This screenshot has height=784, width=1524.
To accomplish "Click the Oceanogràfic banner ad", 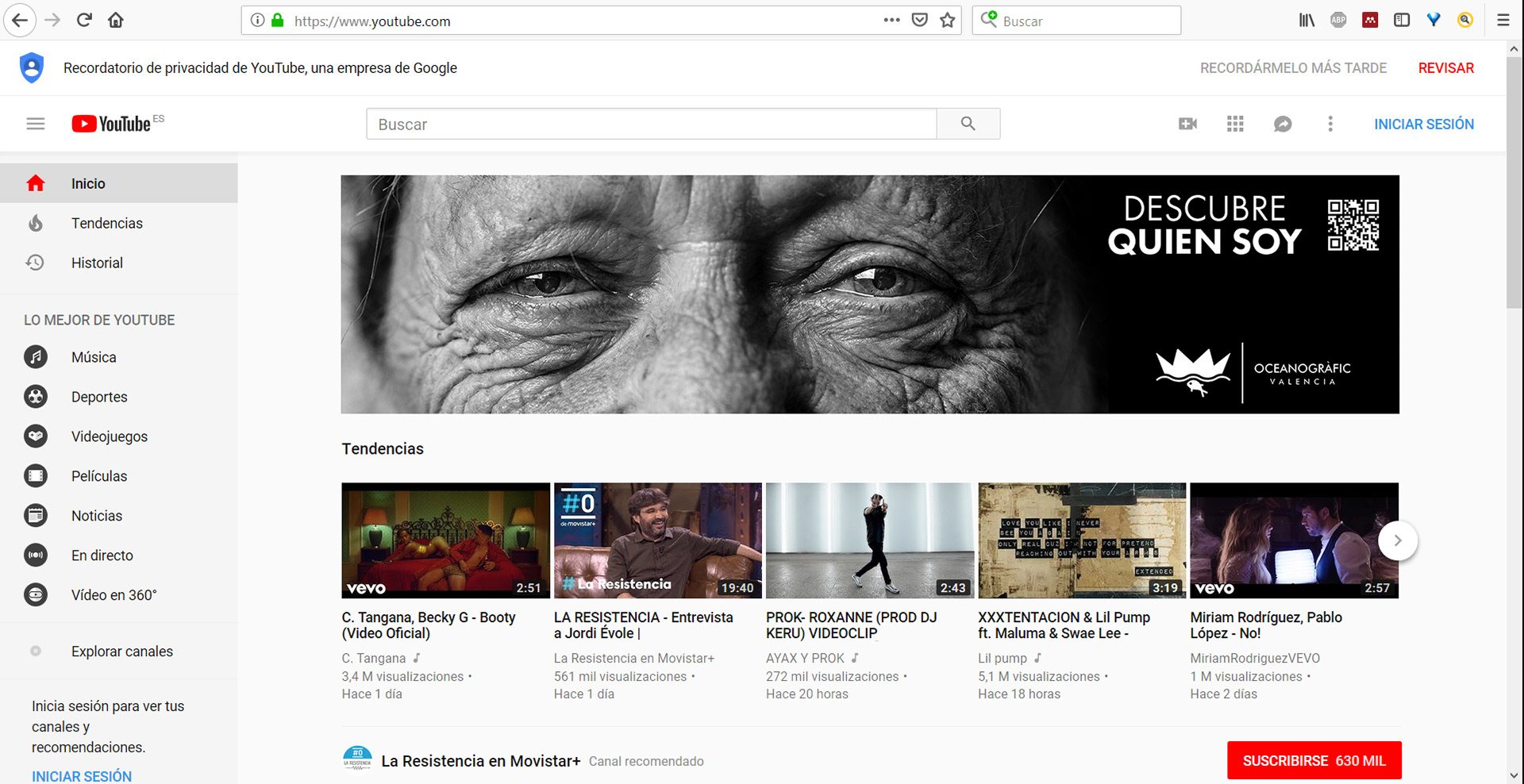I will (870, 294).
